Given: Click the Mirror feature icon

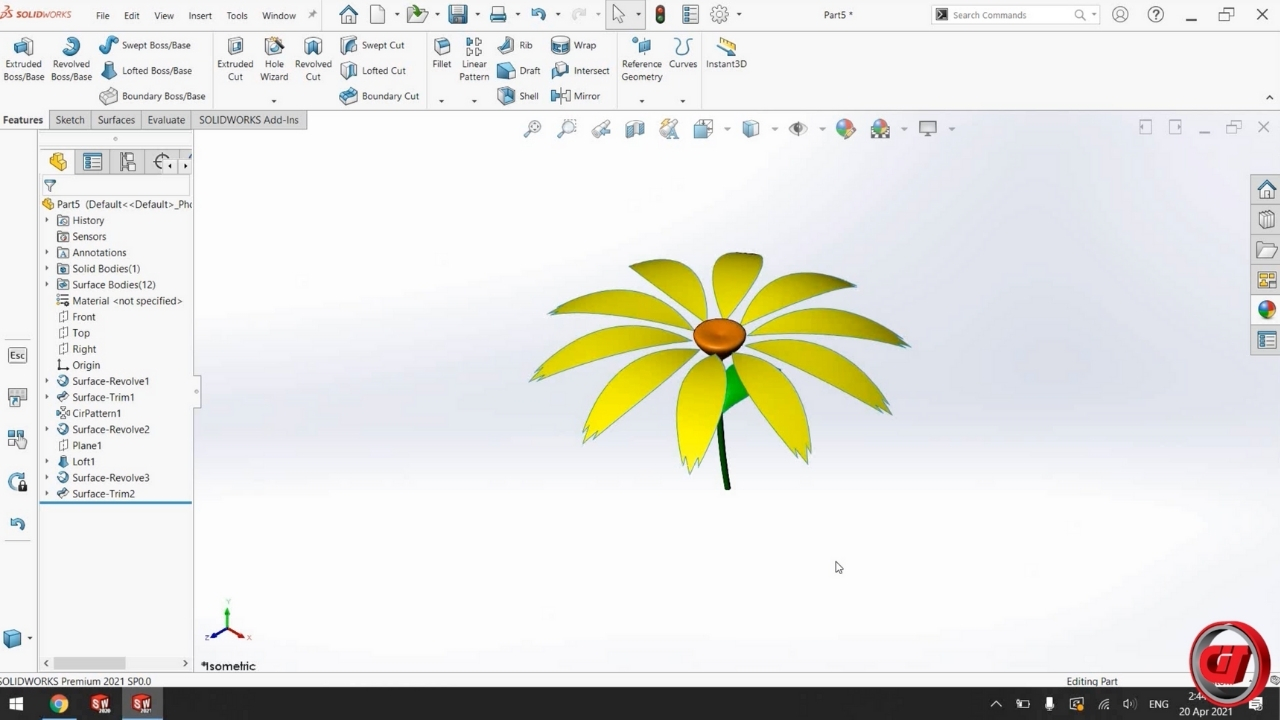Looking at the screenshot, I should [x=575, y=96].
